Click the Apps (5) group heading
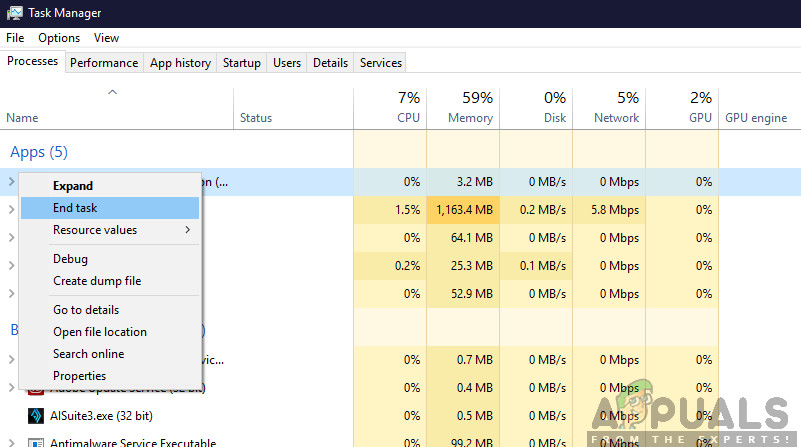Screen dimensions: 801x447 39,152
